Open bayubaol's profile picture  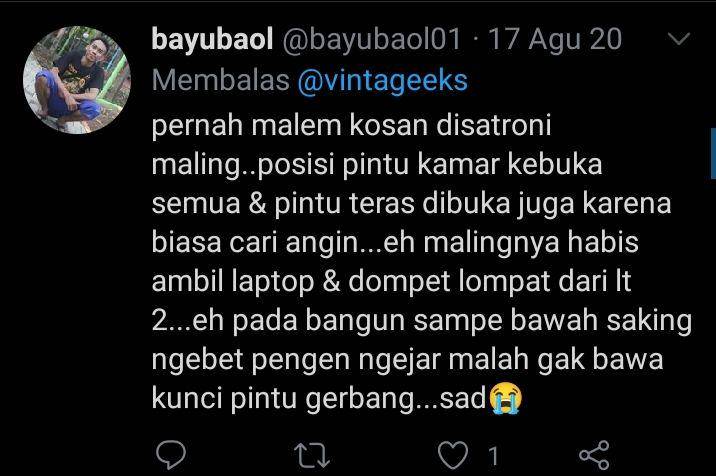tap(77, 80)
